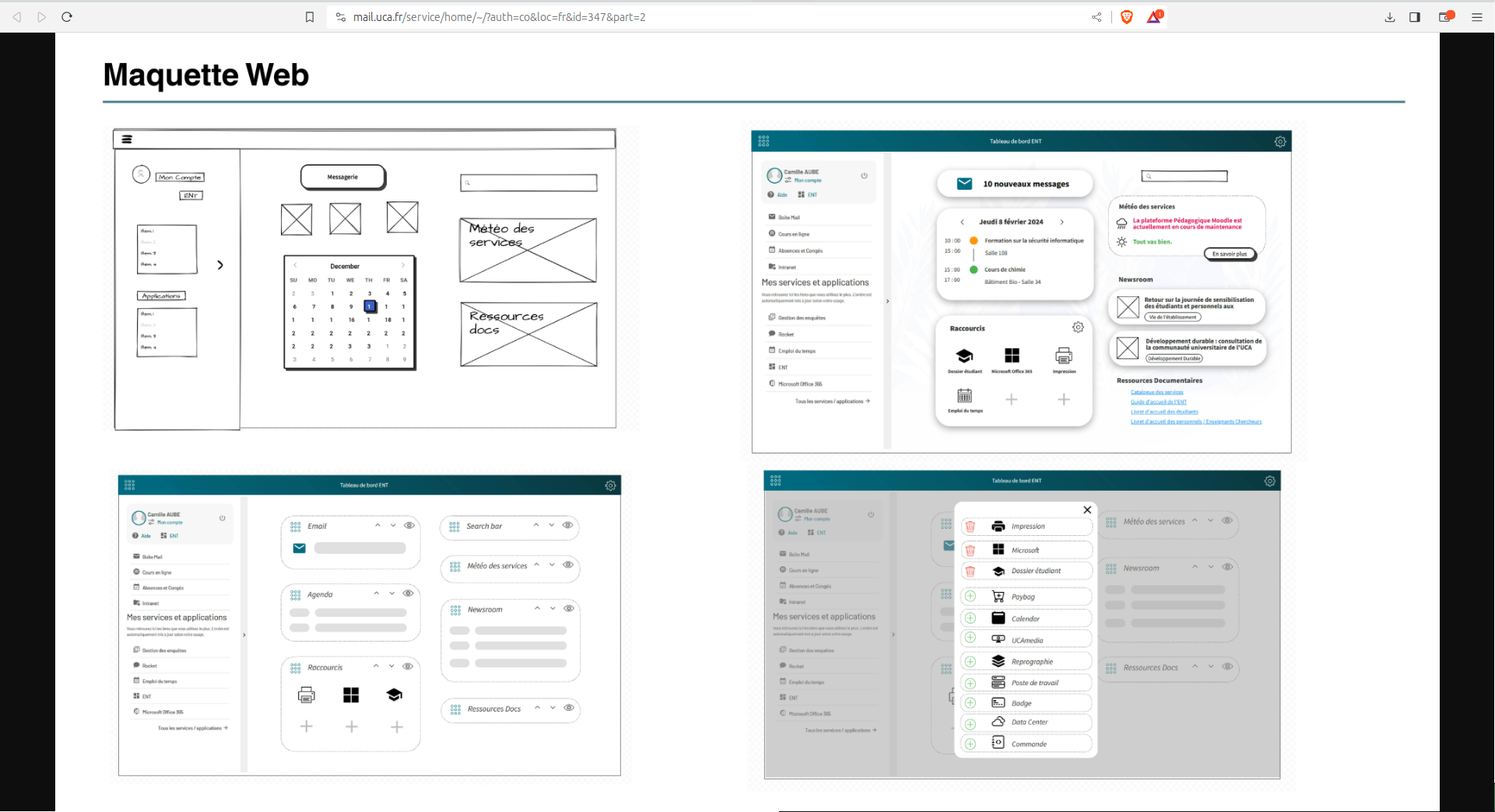The width and height of the screenshot is (1495, 812).
Task: Reload the page in the browser
Action: point(67,16)
